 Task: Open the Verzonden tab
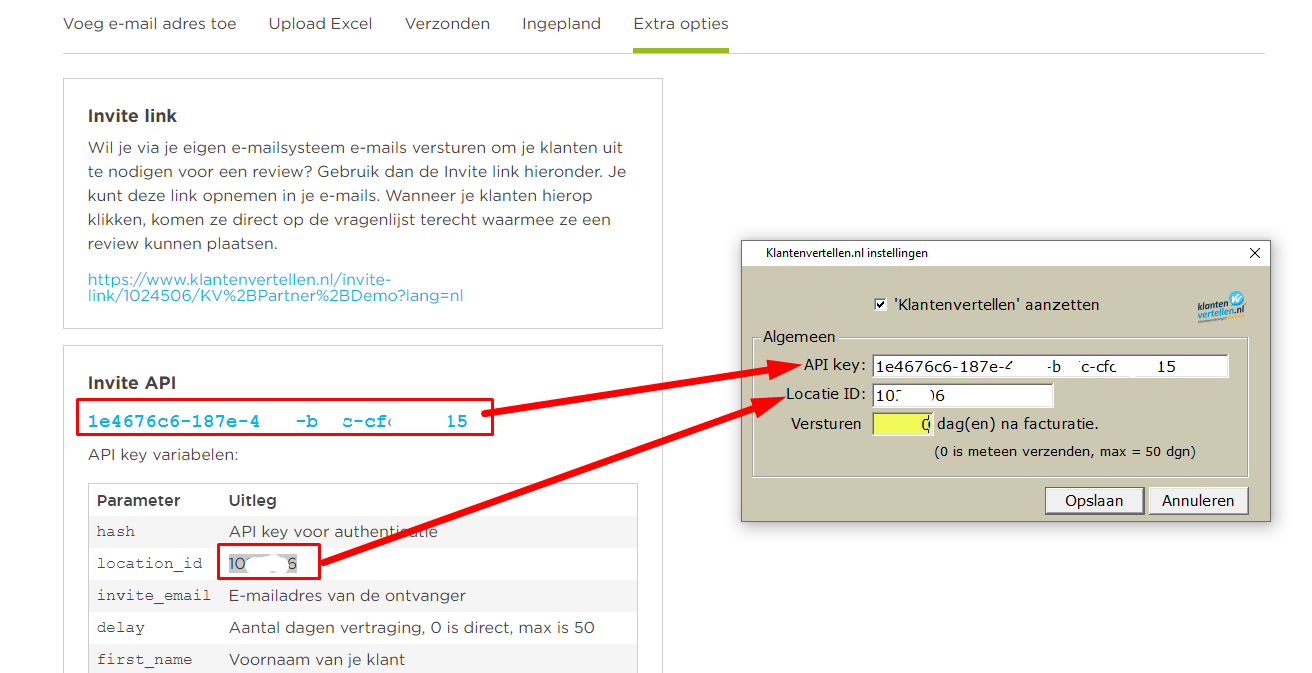point(447,24)
